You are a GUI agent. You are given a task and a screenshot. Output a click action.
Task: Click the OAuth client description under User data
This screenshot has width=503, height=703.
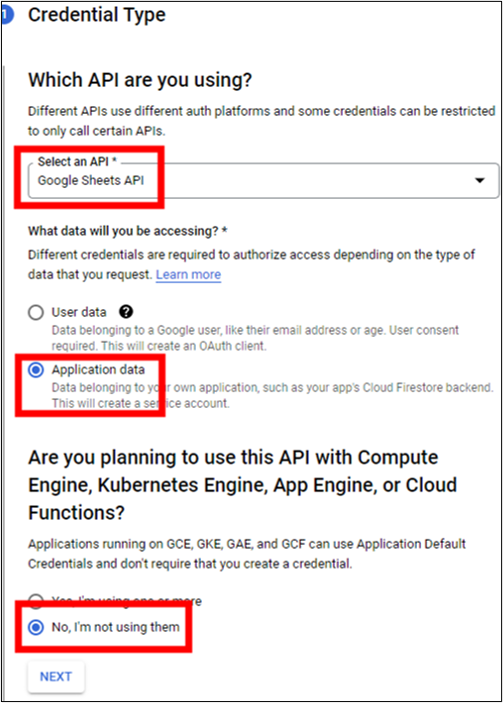[255, 338]
